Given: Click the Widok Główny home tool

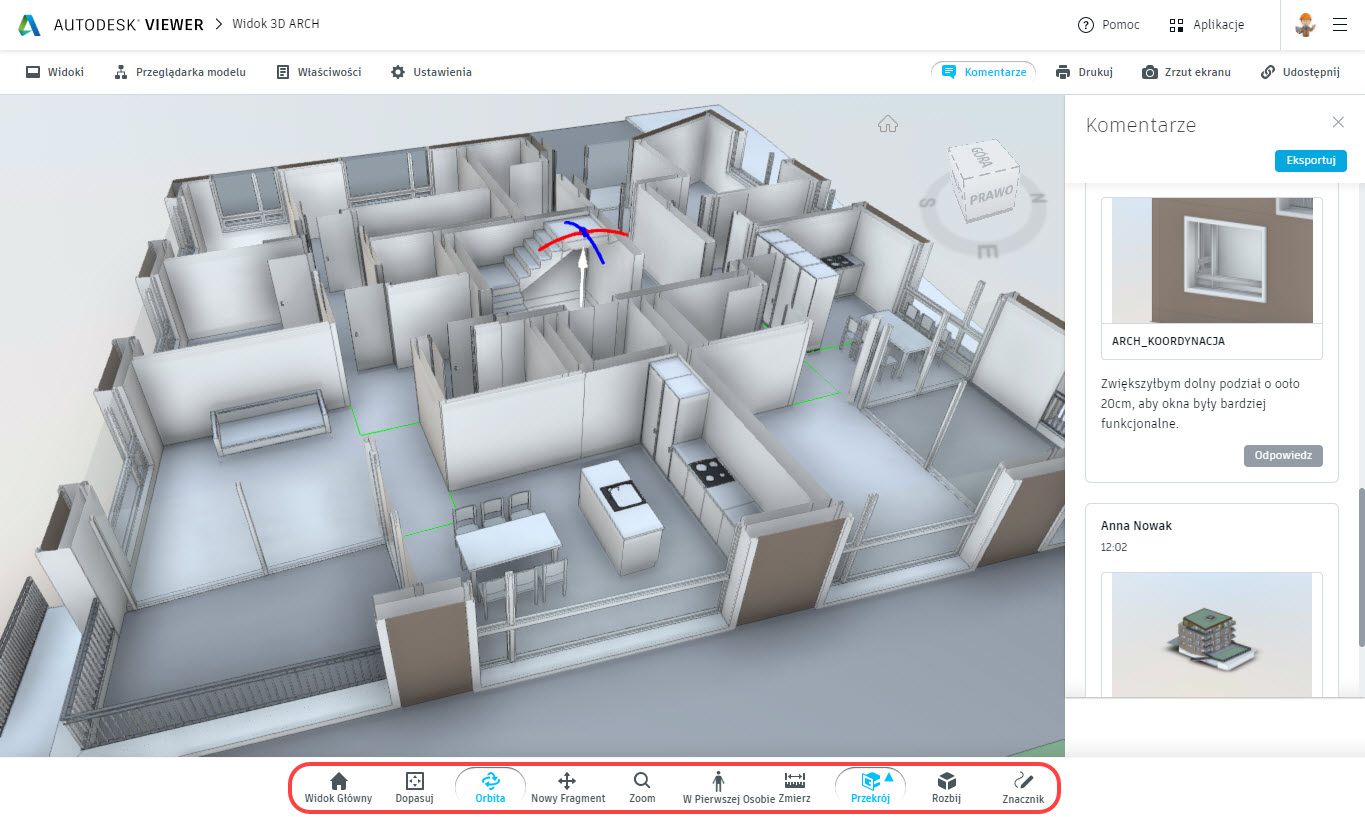Looking at the screenshot, I should [x=338, y=787].
